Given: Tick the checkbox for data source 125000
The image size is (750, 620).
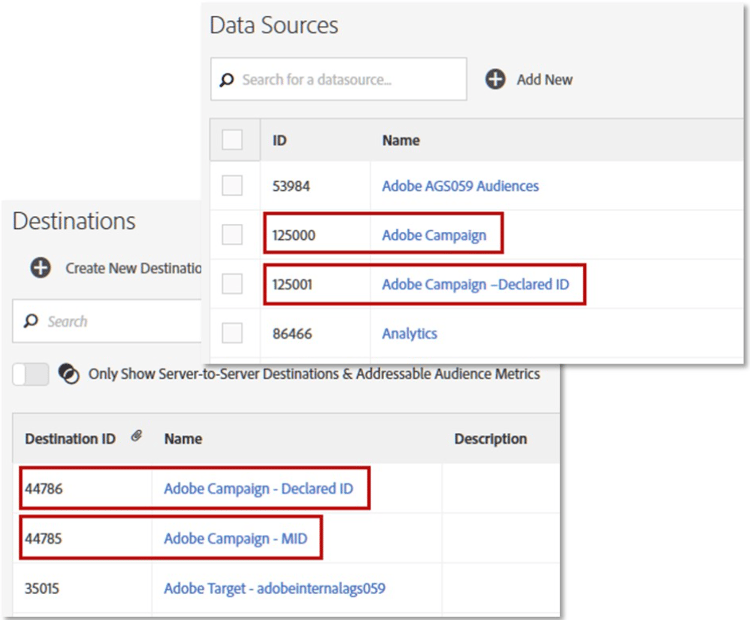Looking at the screenshot, I should pyautogui.click(x=232, y=235).
